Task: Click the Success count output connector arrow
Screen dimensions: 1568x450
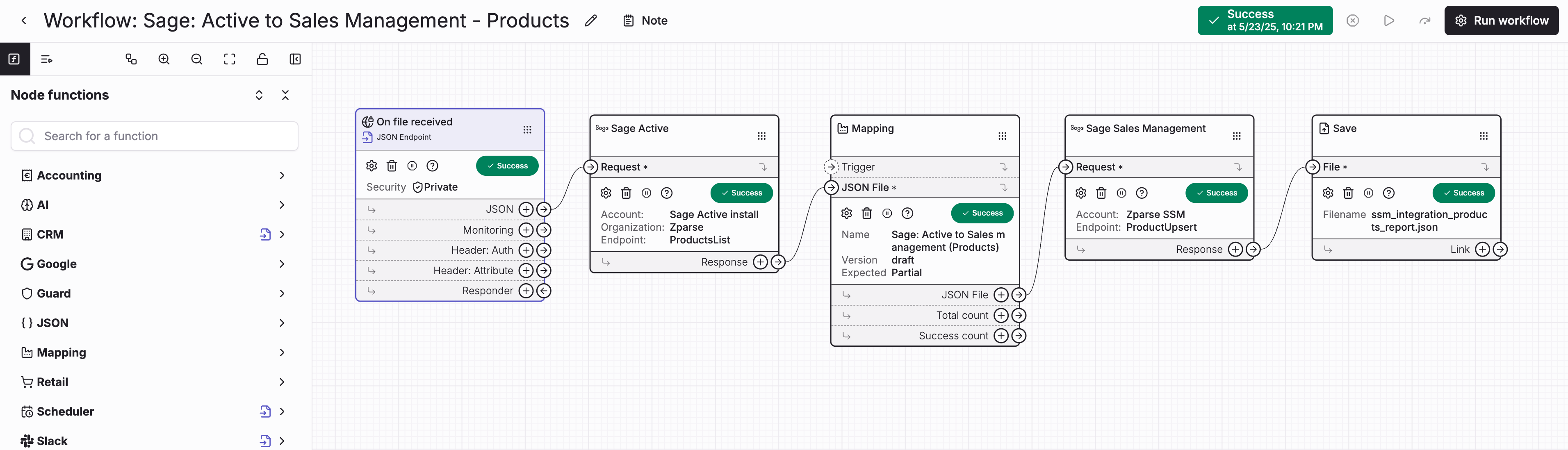Action: click(x=1019, y=336)
